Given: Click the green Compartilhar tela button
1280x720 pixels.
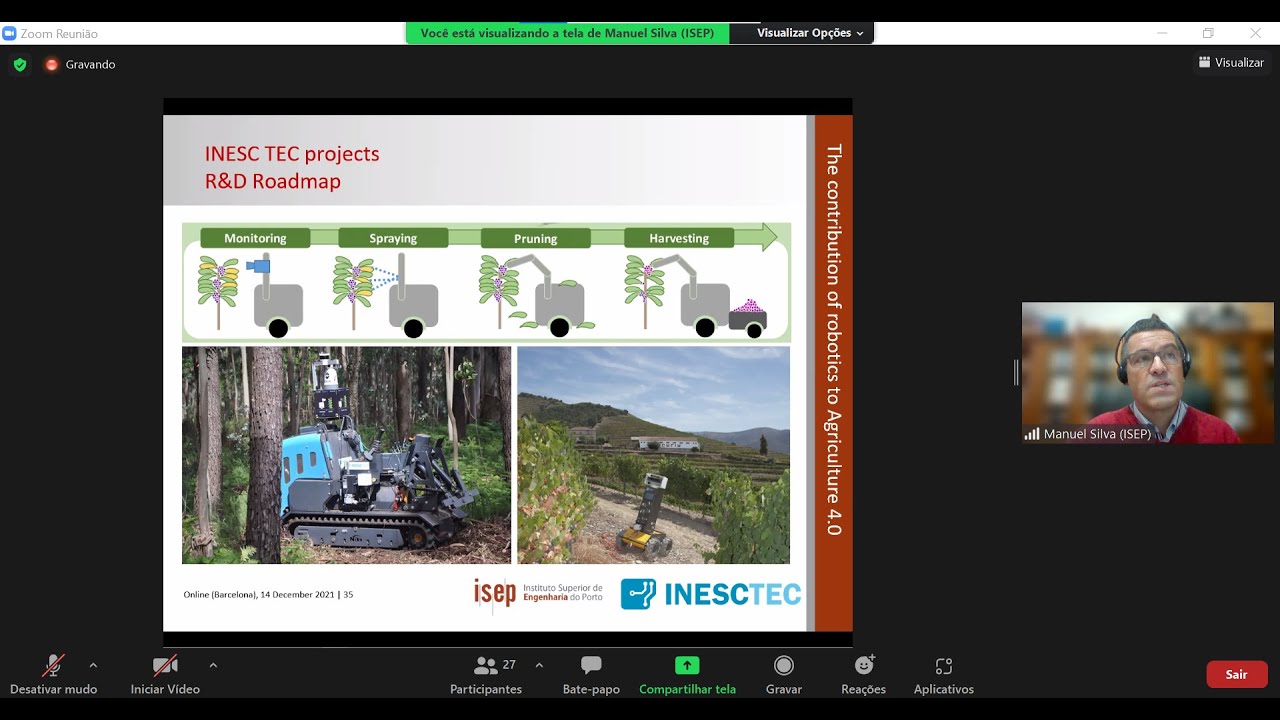Looking at the screenshot, I should click(x=687, y=675).
